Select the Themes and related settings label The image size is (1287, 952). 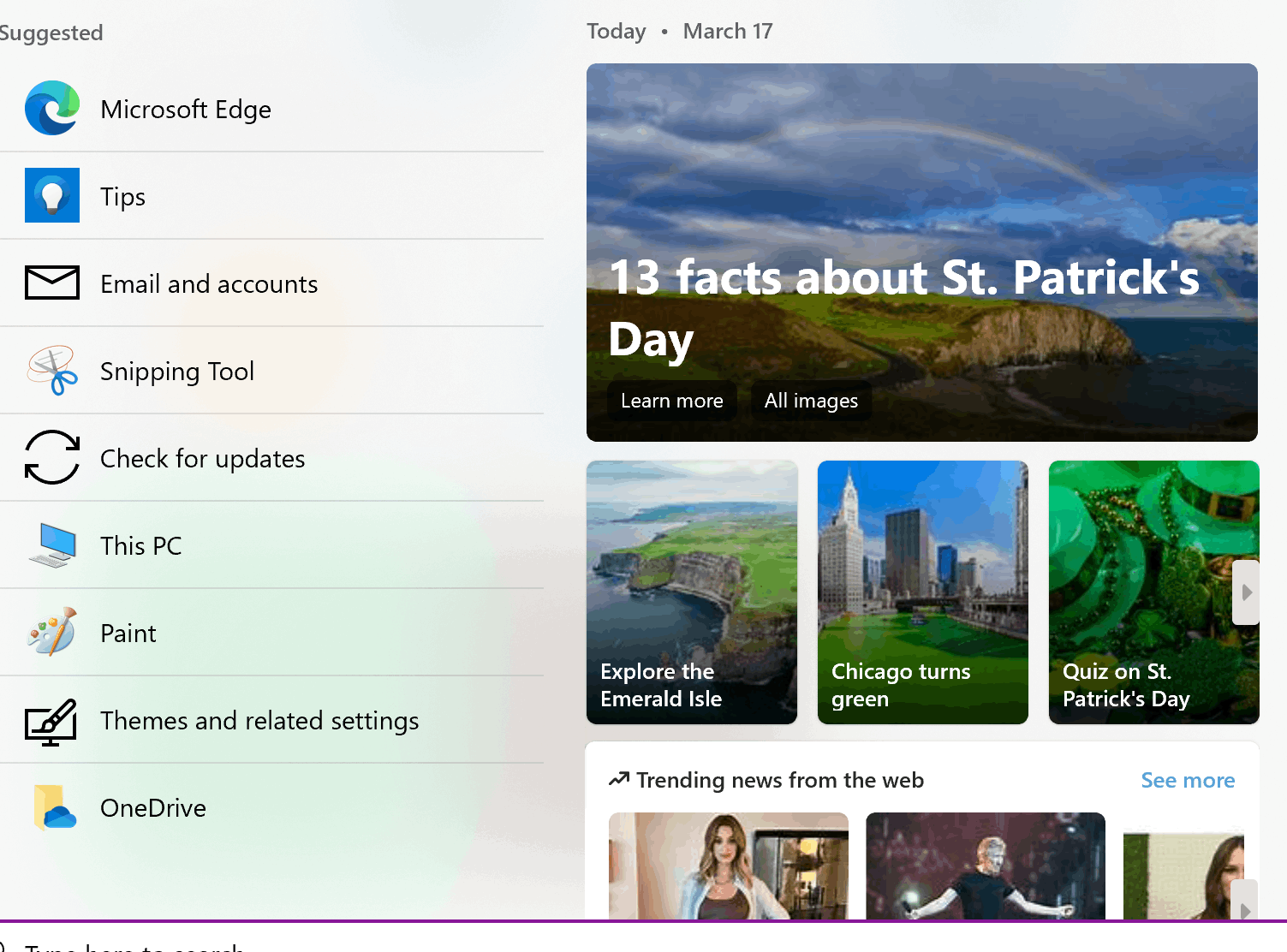click(x=259, y=721)
